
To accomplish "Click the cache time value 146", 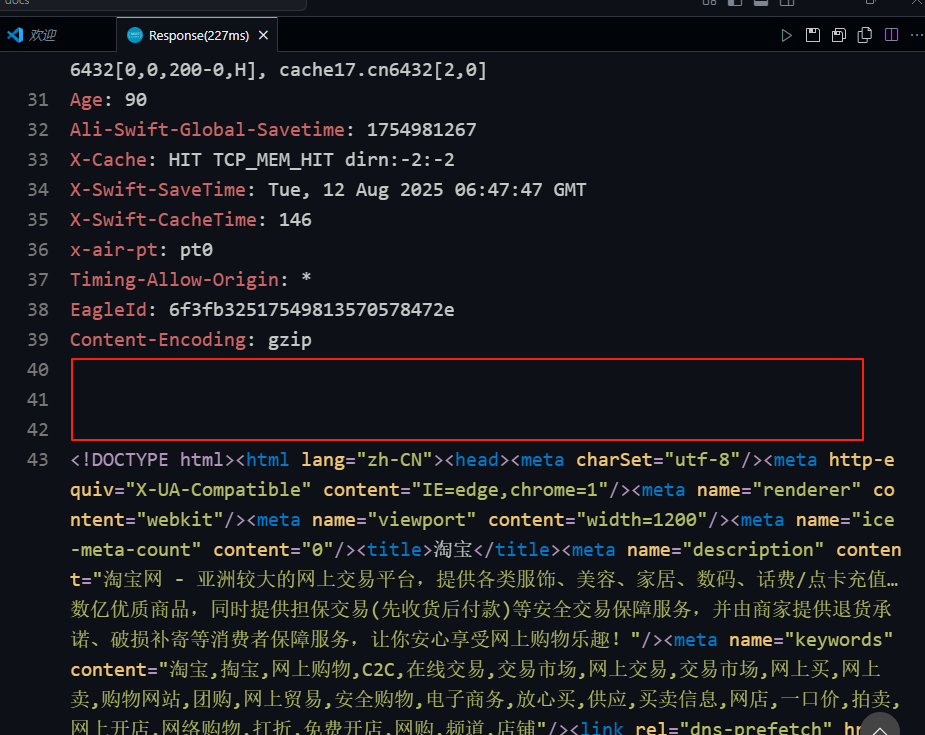I will (x=295, y=220).
